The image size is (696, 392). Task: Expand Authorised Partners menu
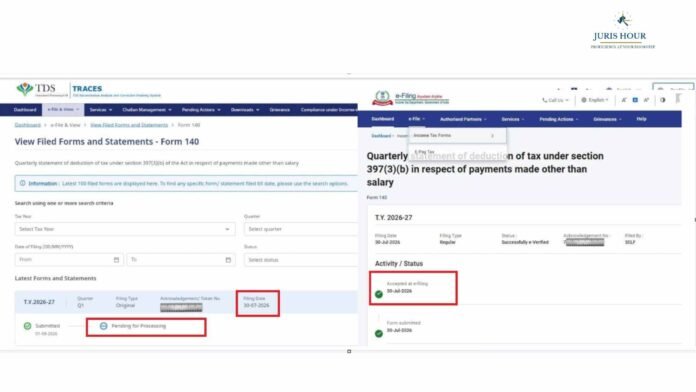click(x=463, y=119)
